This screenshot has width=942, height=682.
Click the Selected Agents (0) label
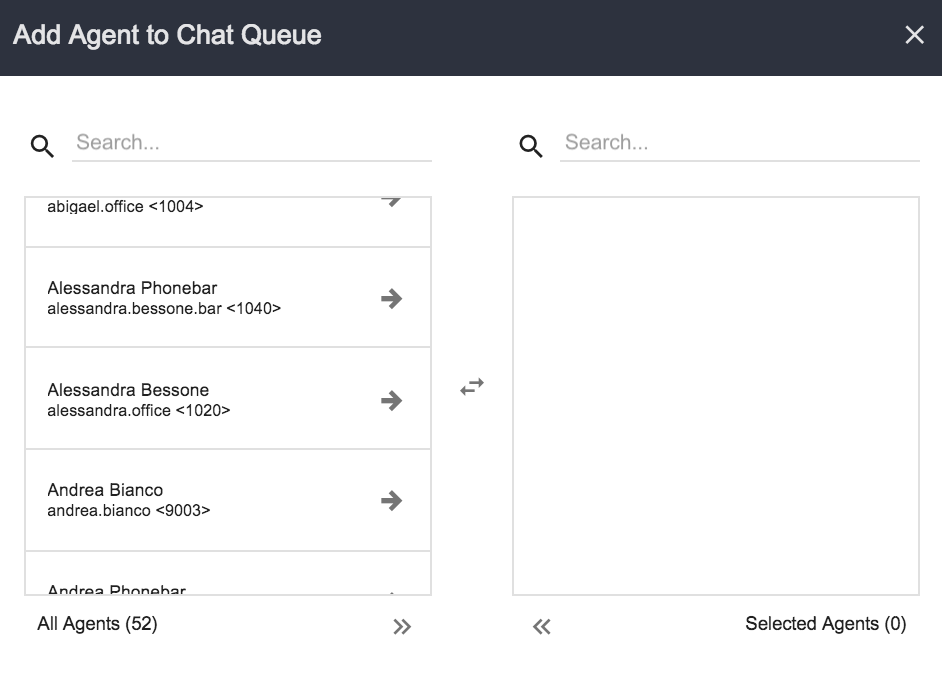click(825, 624)
